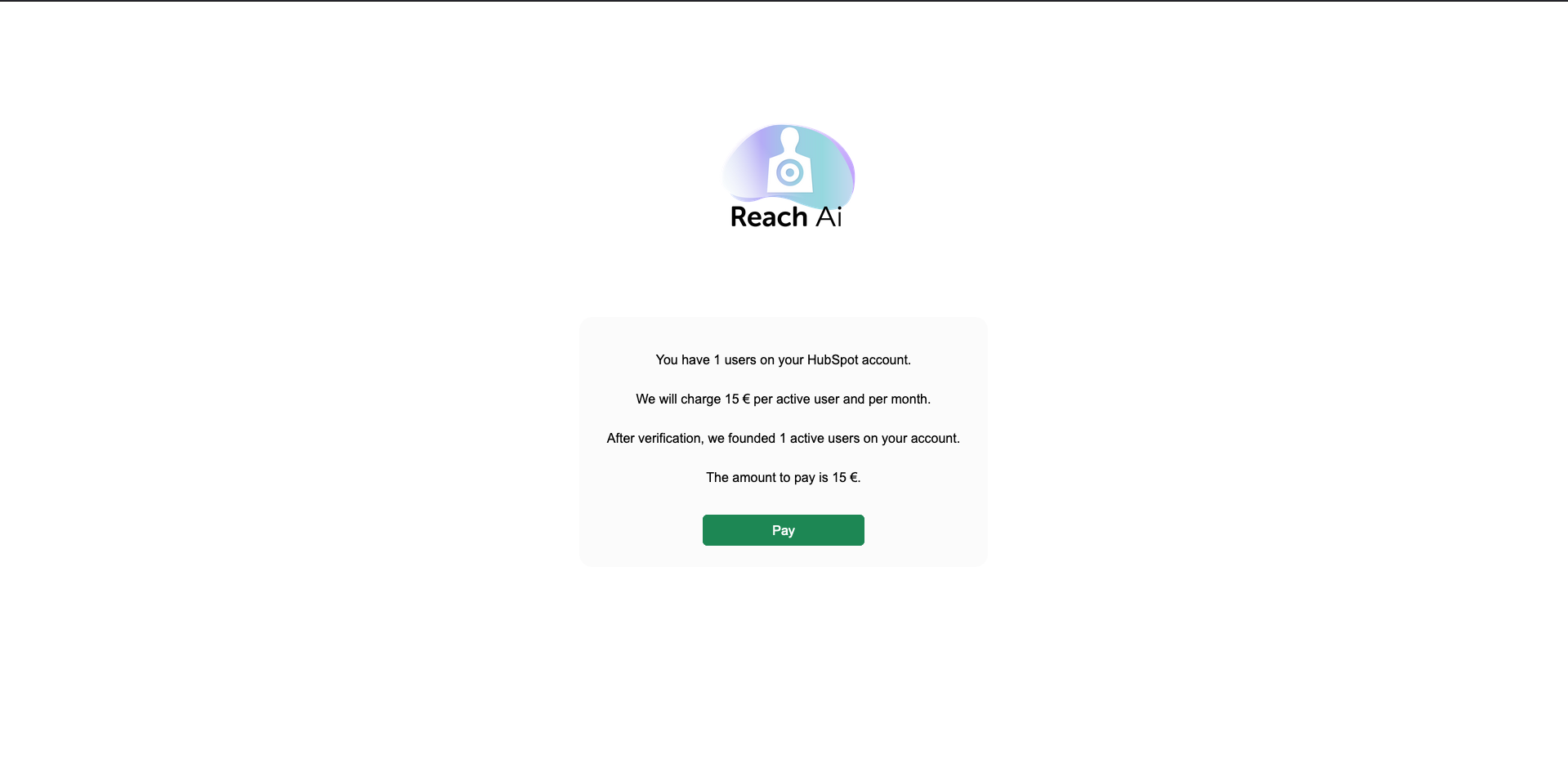This screenshot has width=1568, height=772.
Task: Click "active users" in the verification sentence
Action: pos(824,438)
